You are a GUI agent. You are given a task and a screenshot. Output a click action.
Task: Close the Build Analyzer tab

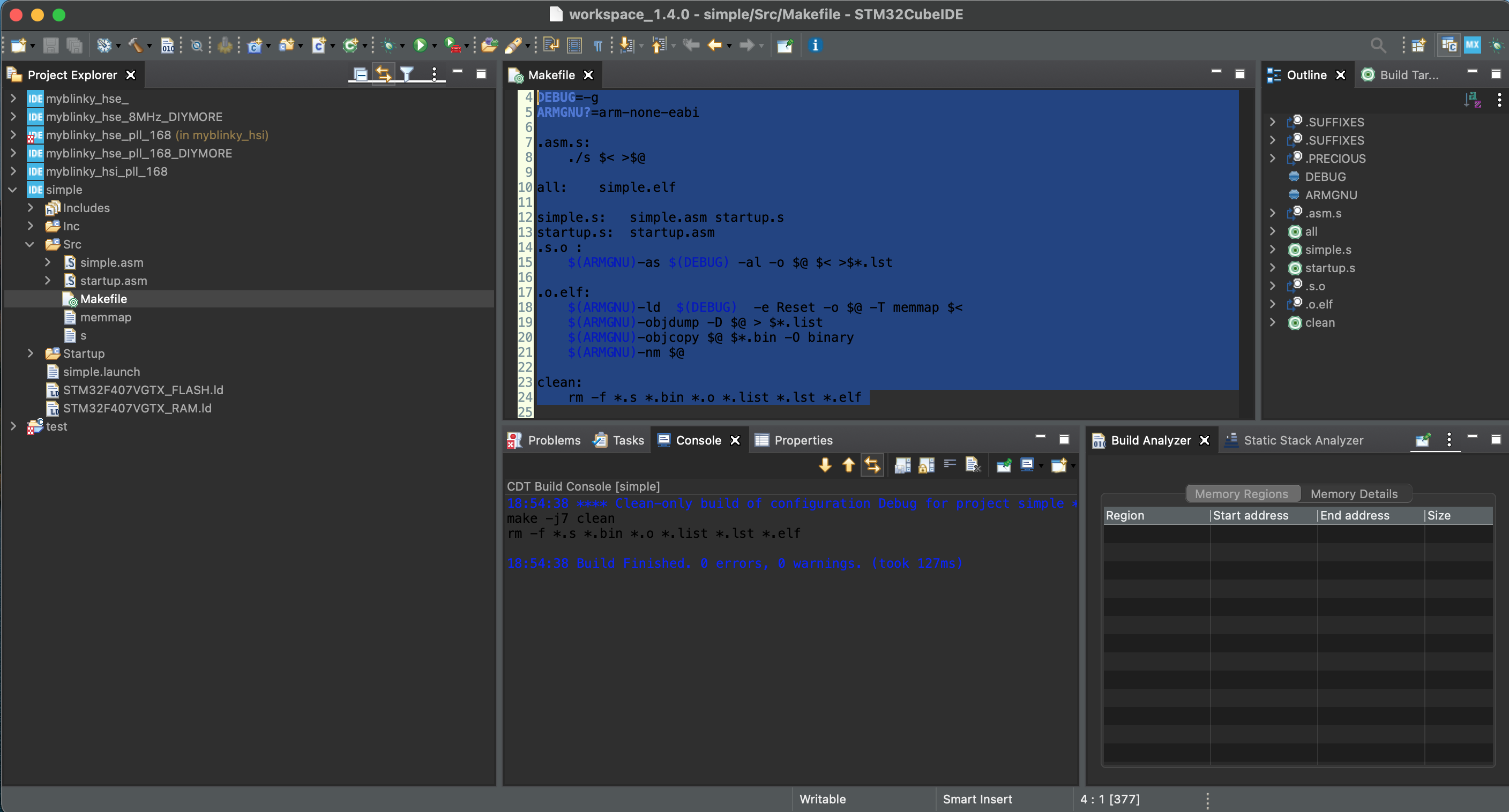coord(1205,440)
